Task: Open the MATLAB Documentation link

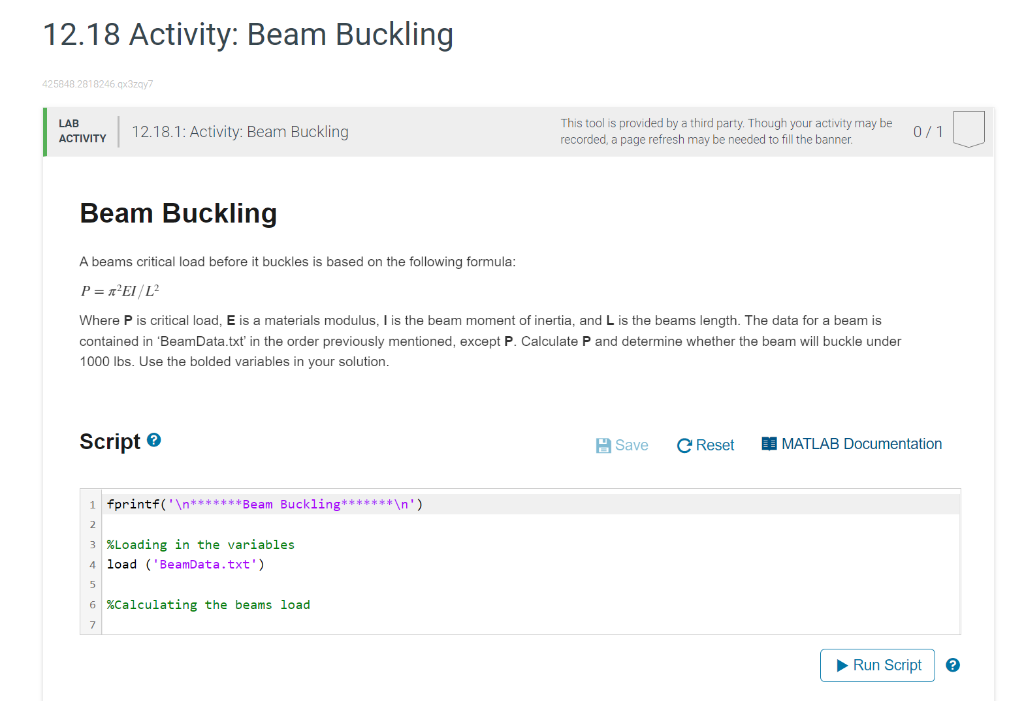Action: point(852,444)
